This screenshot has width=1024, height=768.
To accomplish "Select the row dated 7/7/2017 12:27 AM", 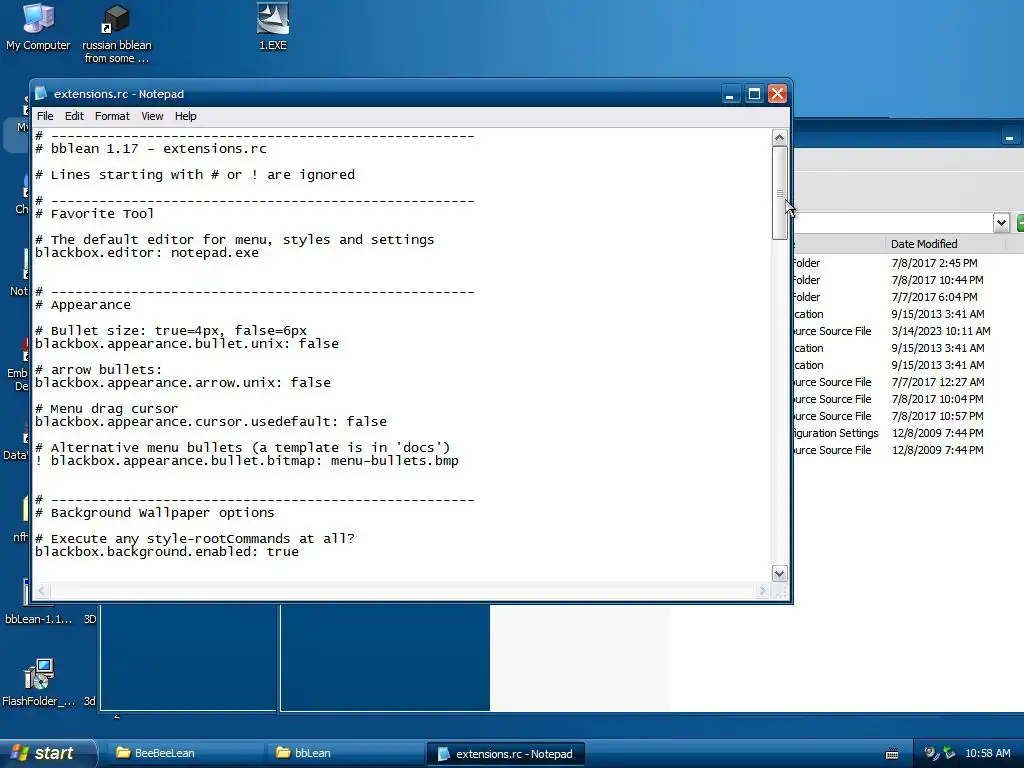I will [x=908, y=382].
